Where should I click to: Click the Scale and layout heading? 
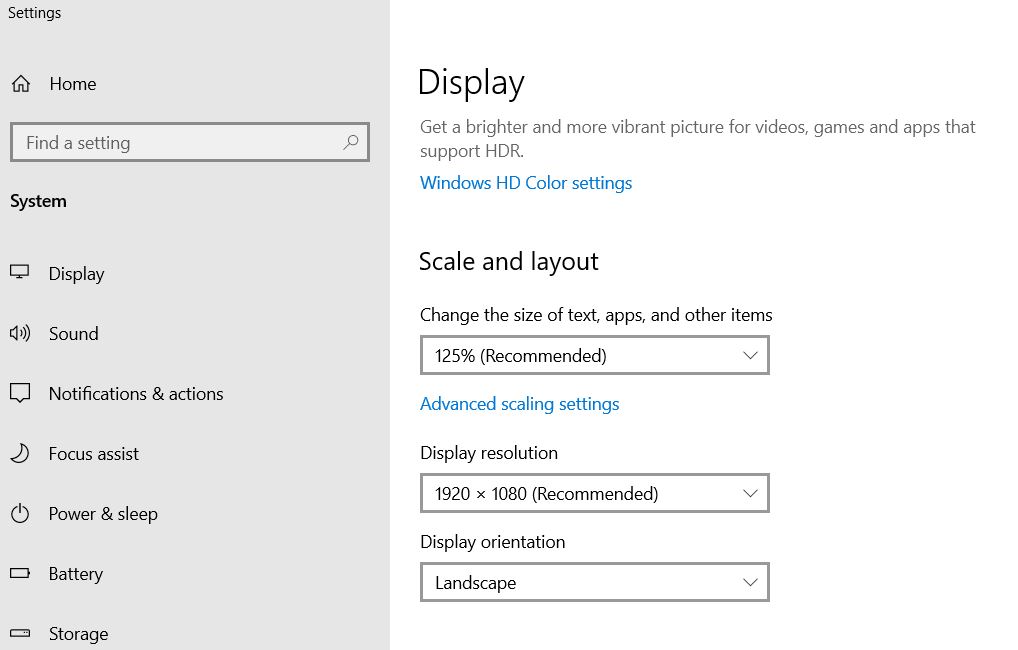508,262
